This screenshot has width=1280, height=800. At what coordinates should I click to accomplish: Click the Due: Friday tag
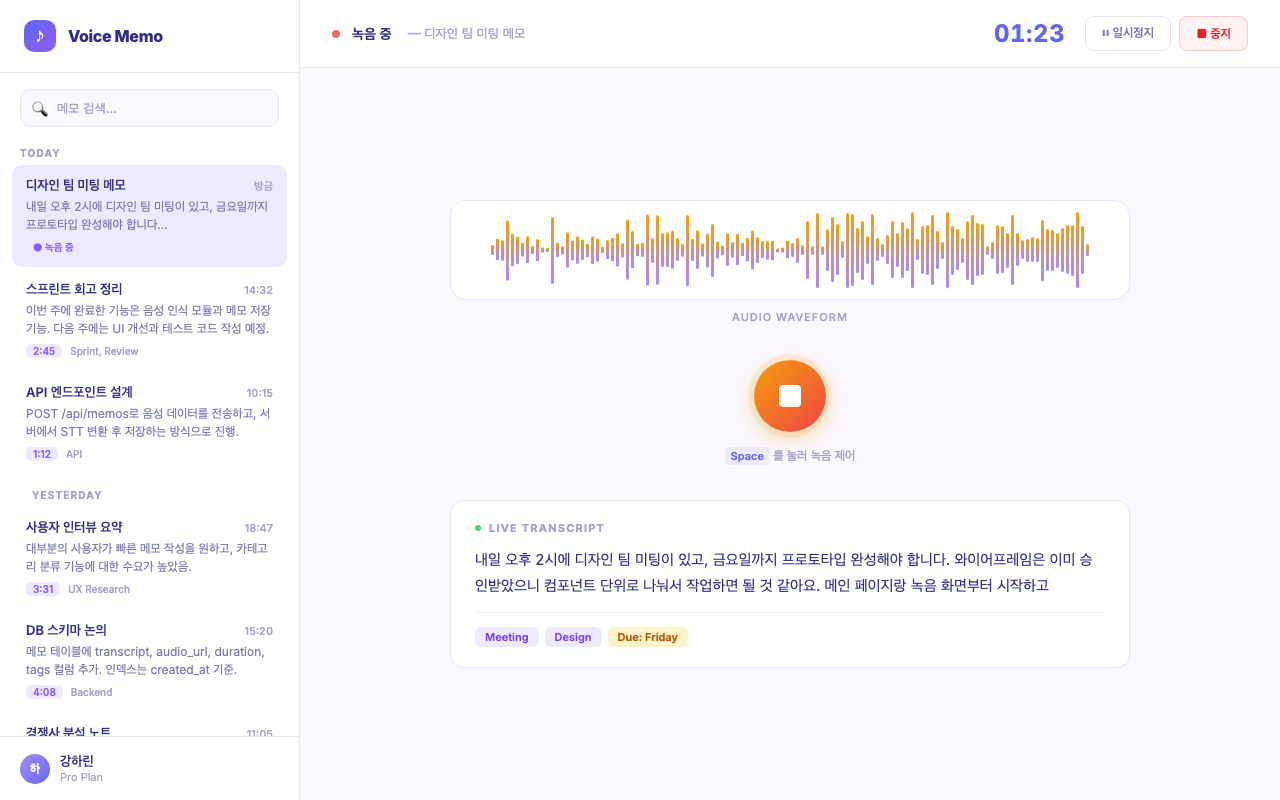(x=647, y=637)
